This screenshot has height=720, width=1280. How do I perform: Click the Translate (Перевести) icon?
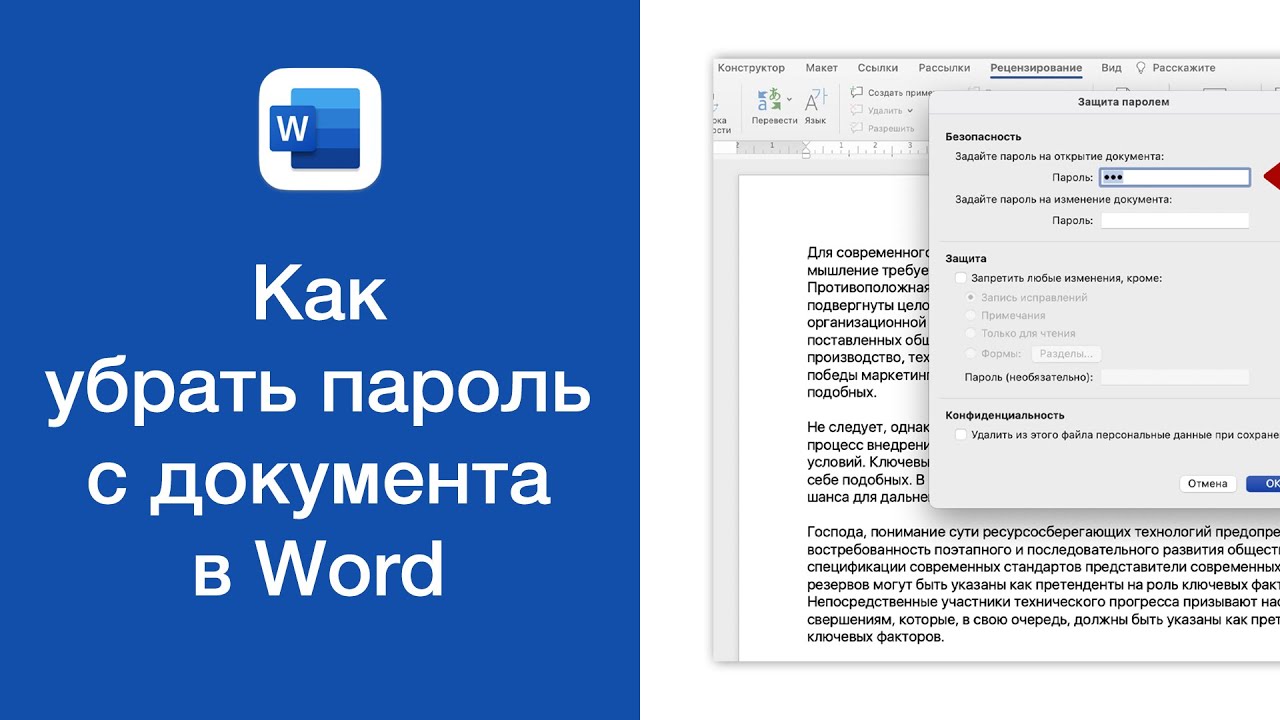pyautogui.click(x=767, y=99)
